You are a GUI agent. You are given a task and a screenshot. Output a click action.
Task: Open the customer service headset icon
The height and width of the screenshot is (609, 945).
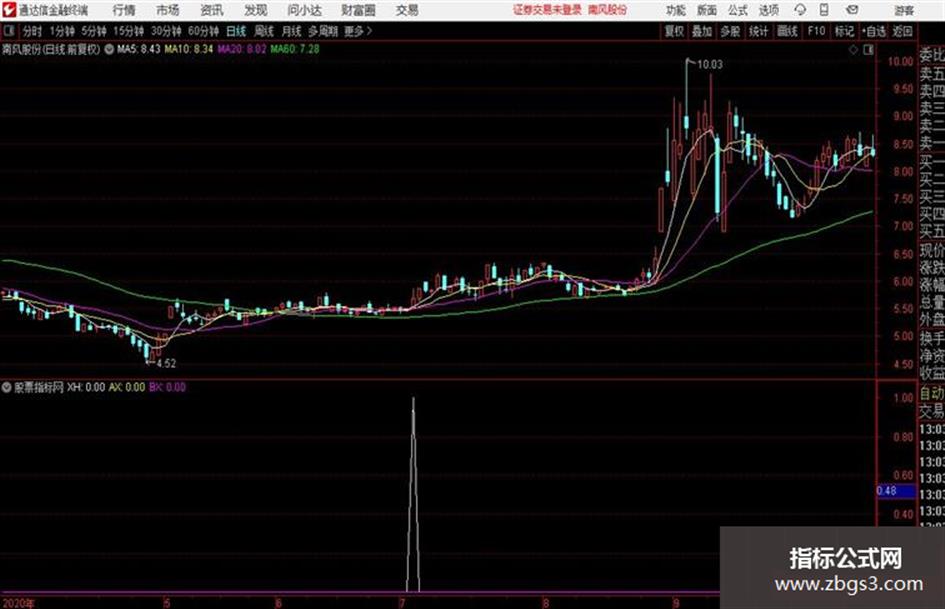point(800,10)
